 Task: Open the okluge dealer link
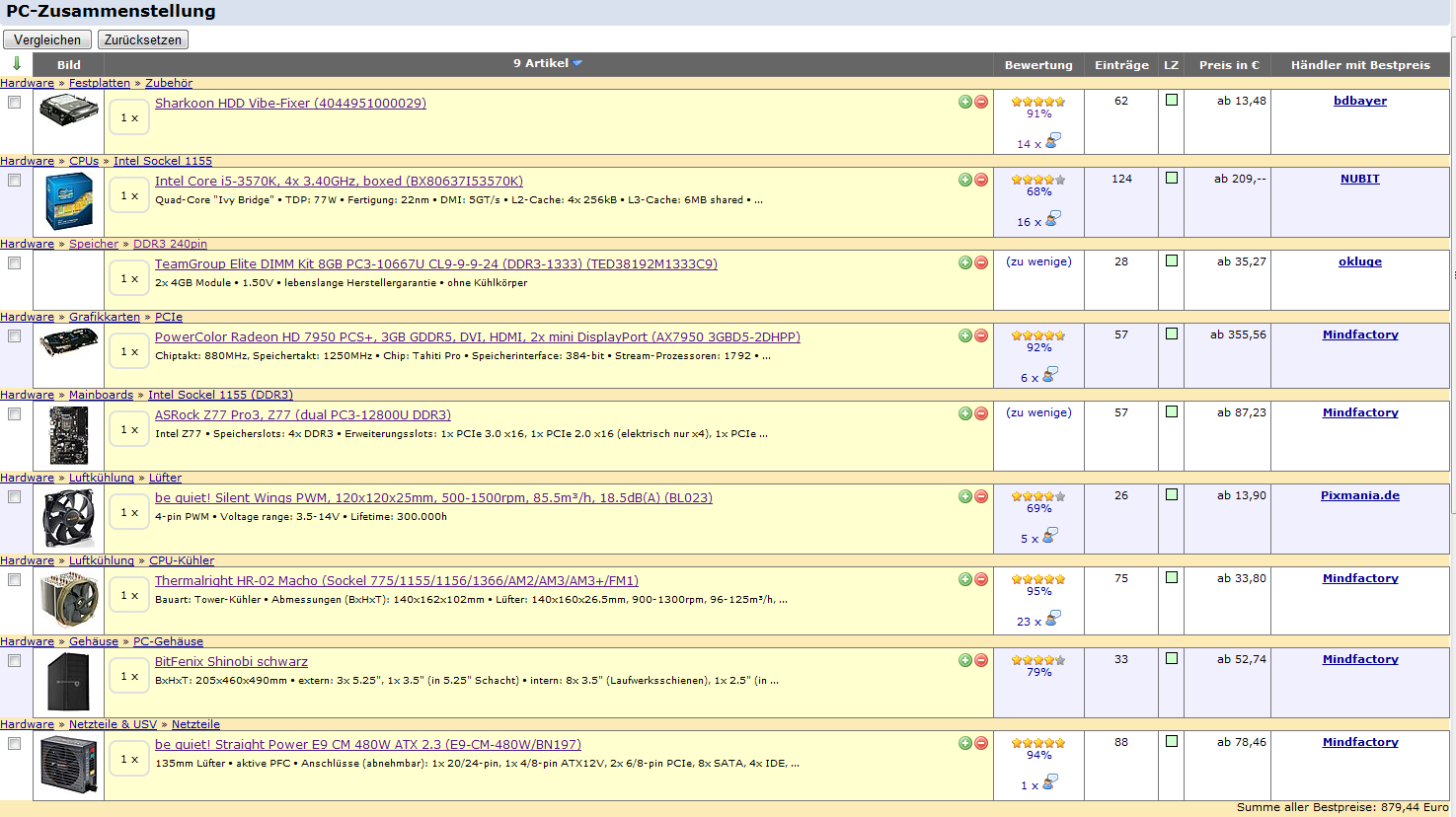(x=1360, y=261)
